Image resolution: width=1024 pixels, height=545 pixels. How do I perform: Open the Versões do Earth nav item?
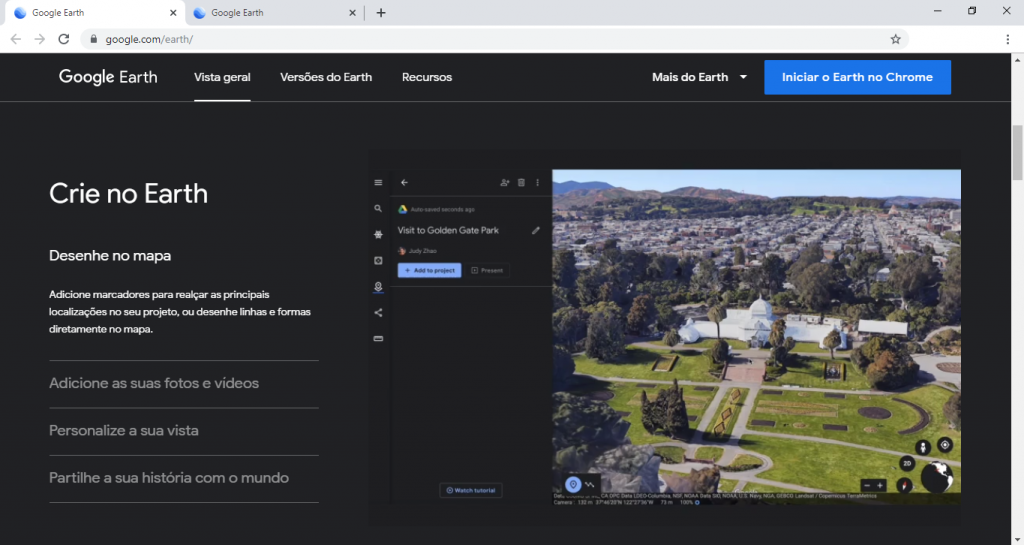[326, 77]
